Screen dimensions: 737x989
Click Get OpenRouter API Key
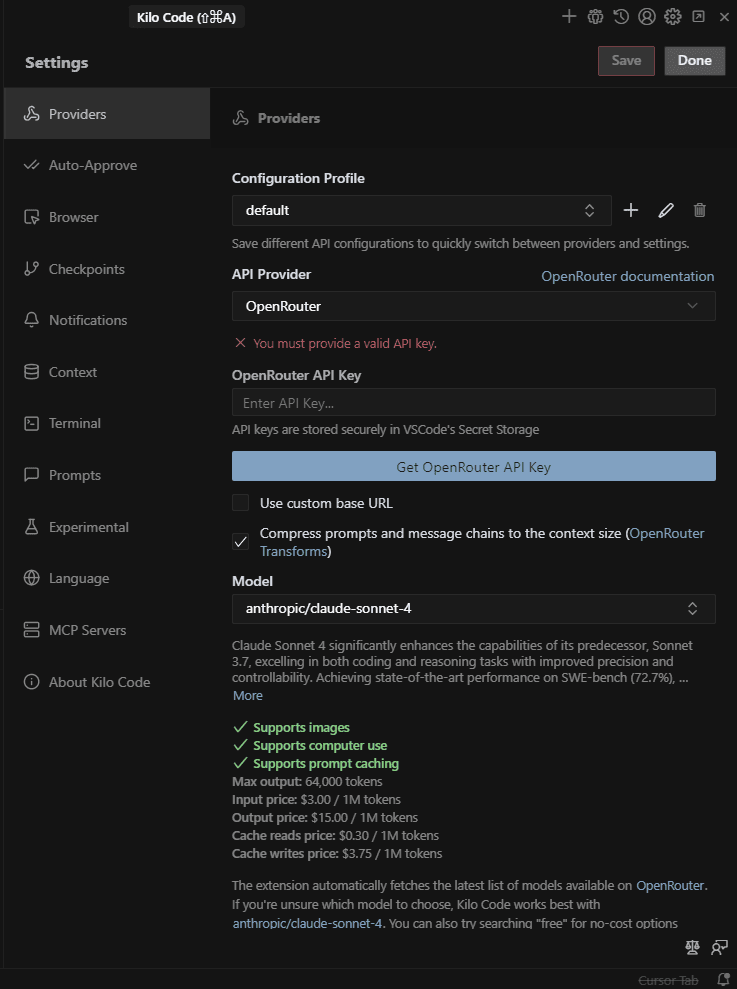(473, 466)
